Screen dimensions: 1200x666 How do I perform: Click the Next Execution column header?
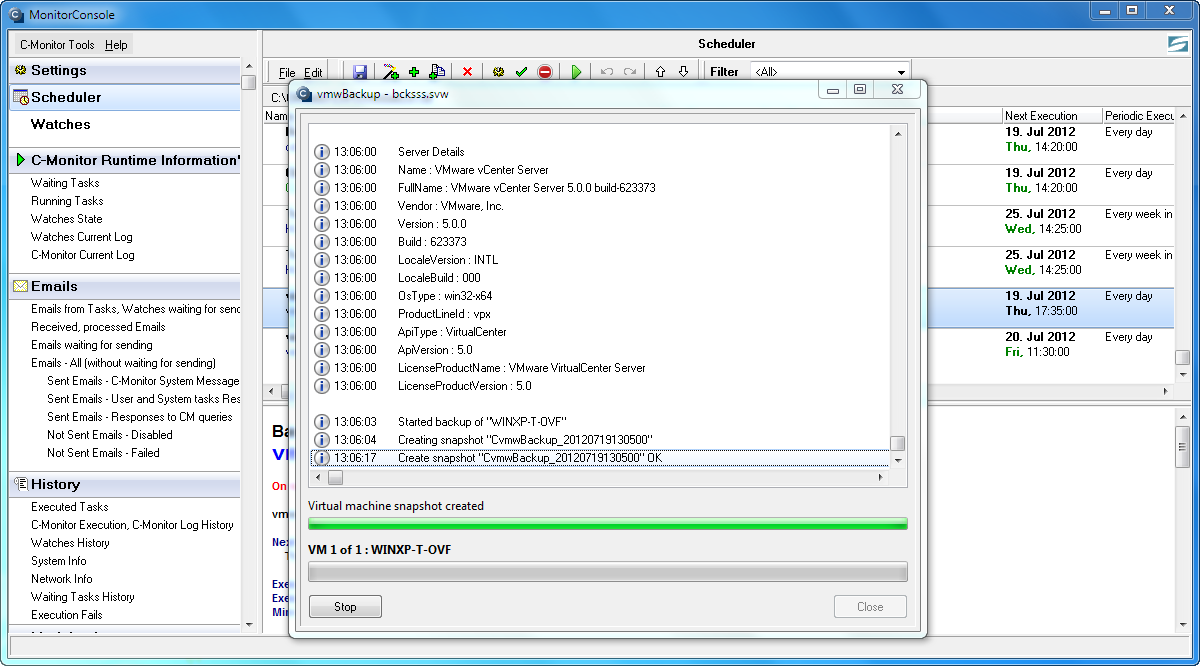pos(1051,116)
